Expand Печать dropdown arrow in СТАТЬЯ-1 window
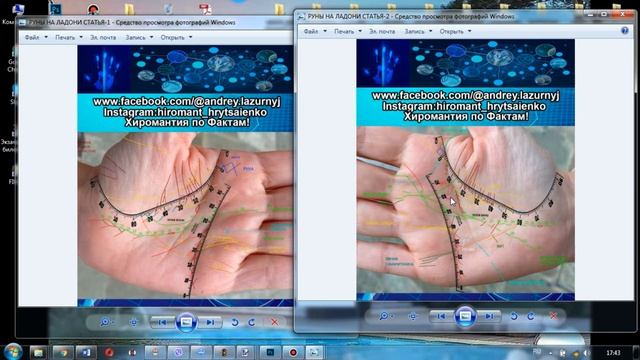640x360 pixels. [x=81, y=37]
